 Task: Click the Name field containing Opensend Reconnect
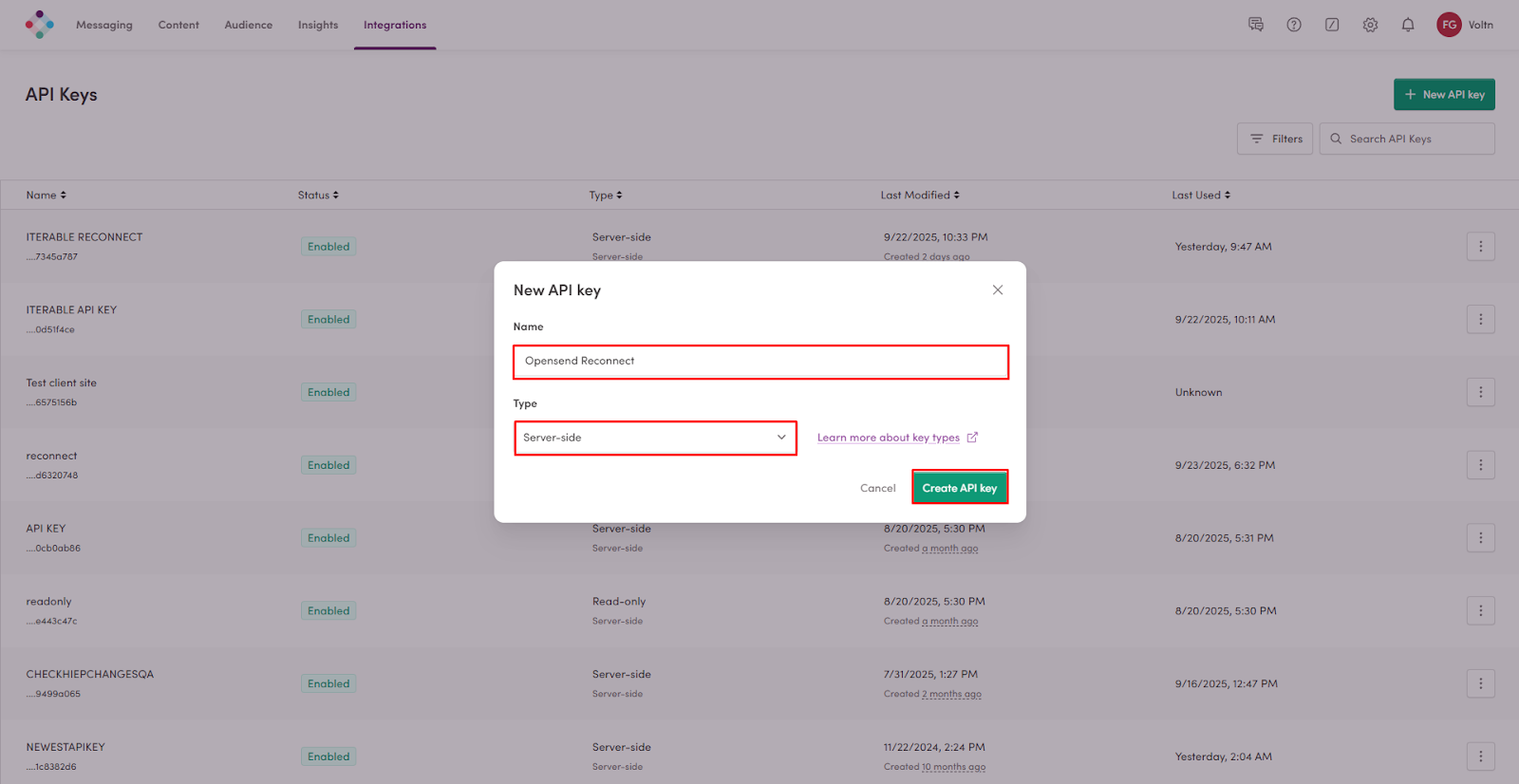click(760, 362)
